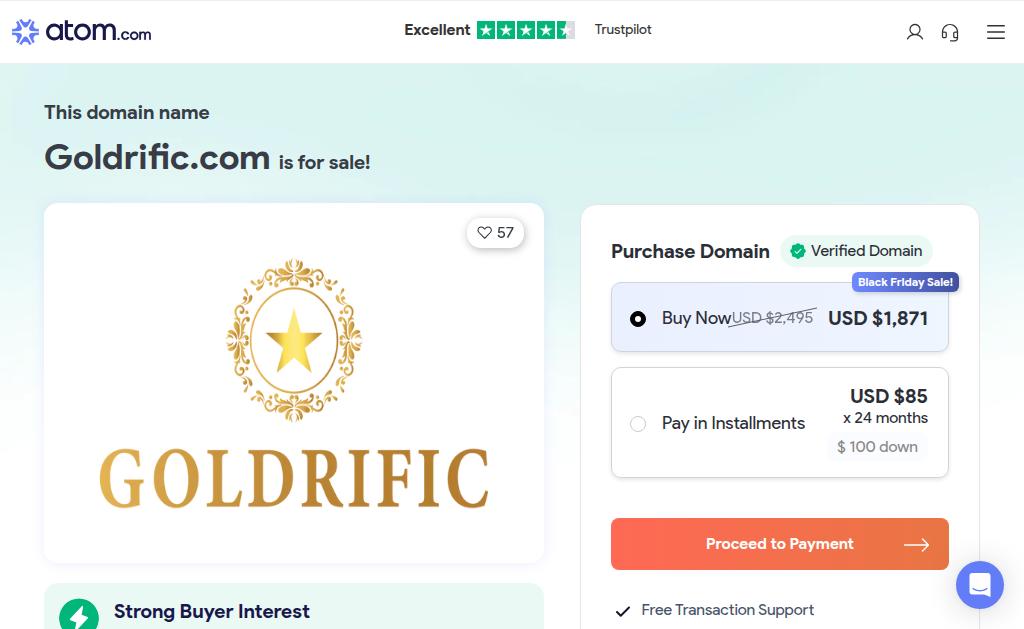Viewport: 1024px width, 629px height.
Task: Click the Trustpilot link text
Action: [x=623, y=30]
